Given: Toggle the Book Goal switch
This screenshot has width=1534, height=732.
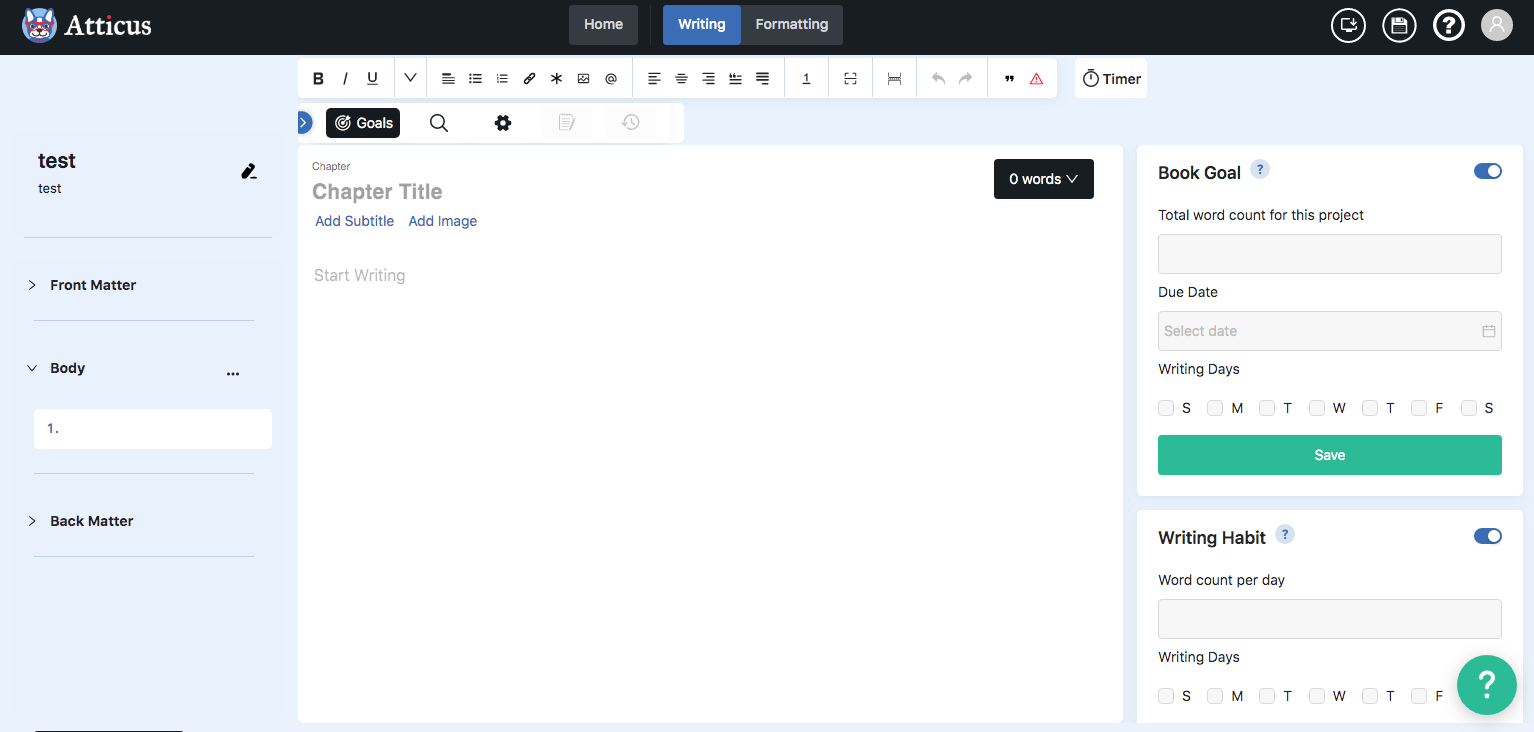Looking at the screenshot, I should (1487, 171).
